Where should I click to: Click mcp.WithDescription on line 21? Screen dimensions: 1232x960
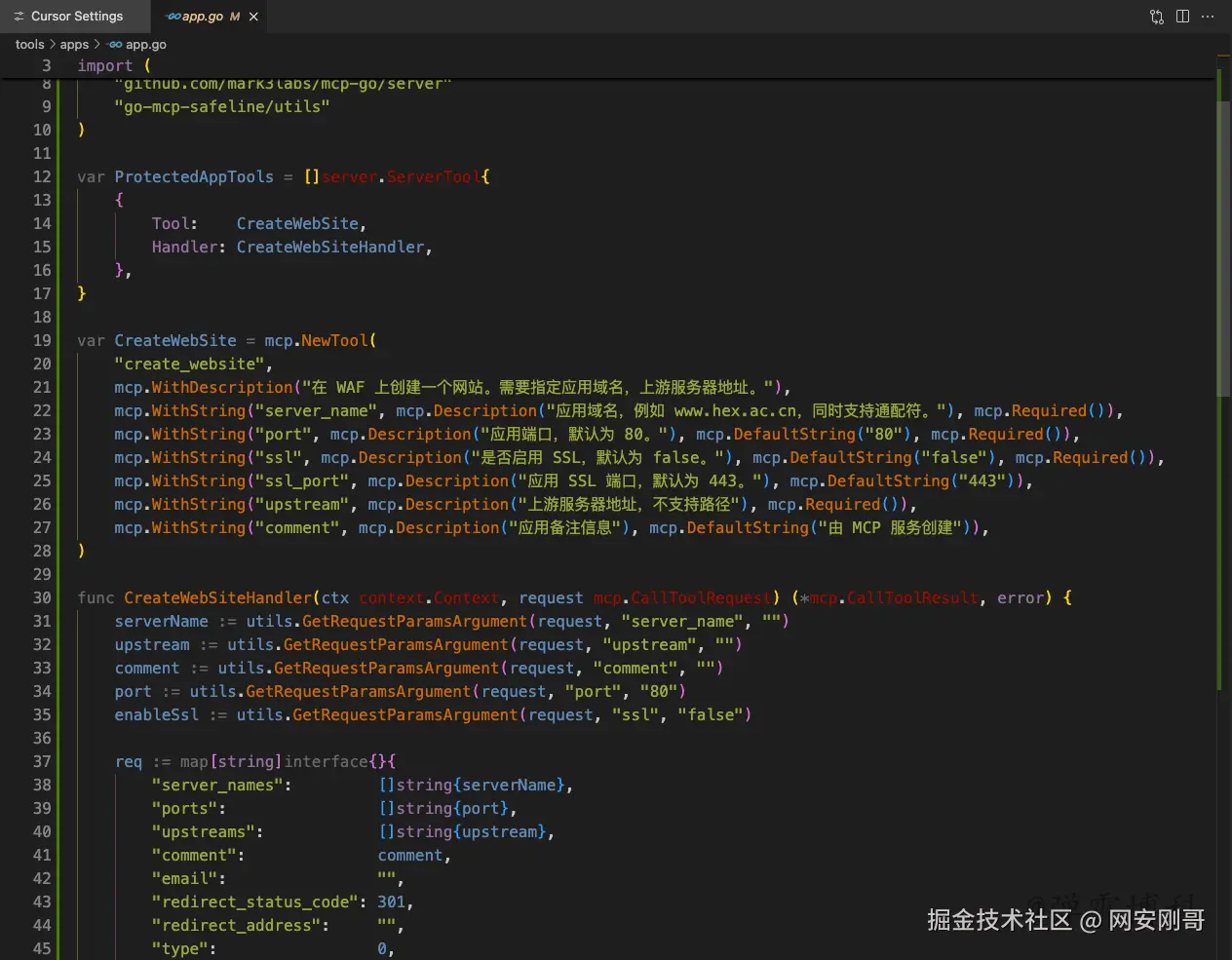pos(203,388)
